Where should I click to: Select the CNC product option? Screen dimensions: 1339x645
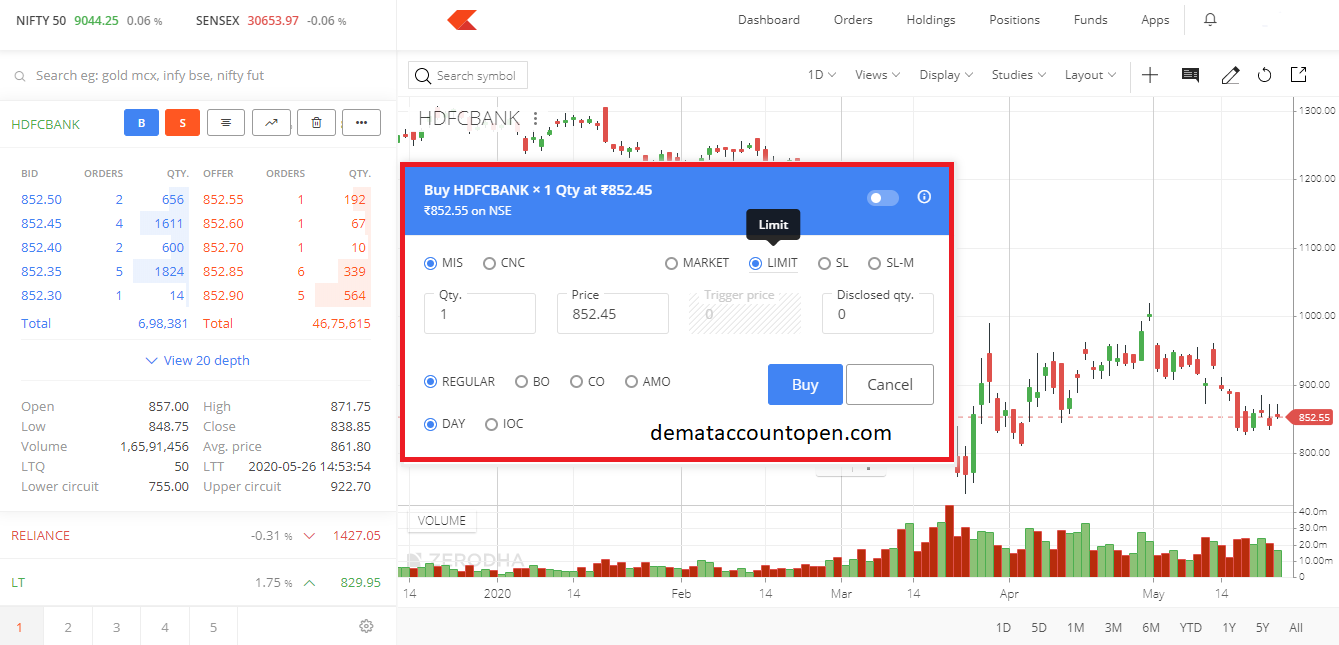[504, 263]
